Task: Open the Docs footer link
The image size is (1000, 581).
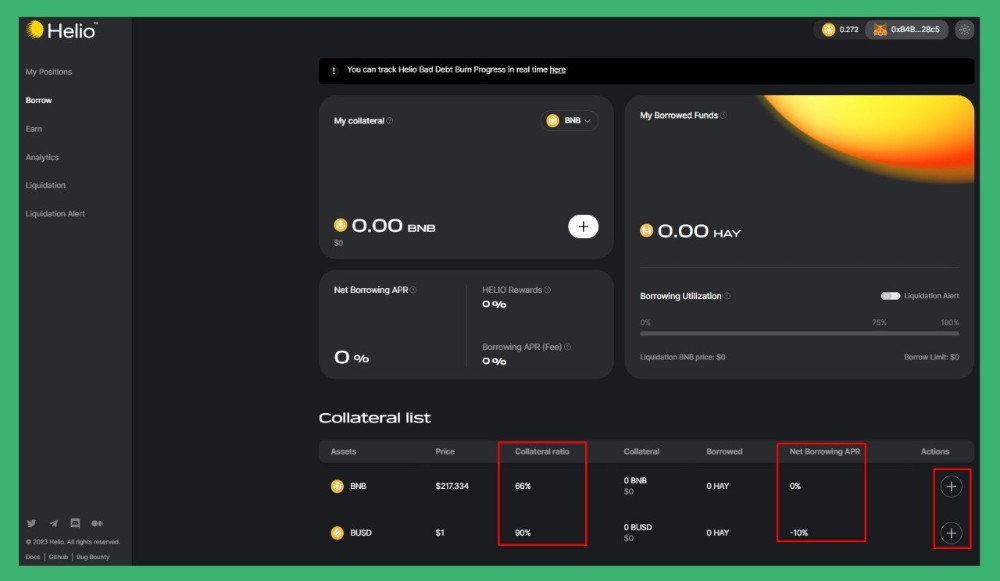Action: coord(33,557)
